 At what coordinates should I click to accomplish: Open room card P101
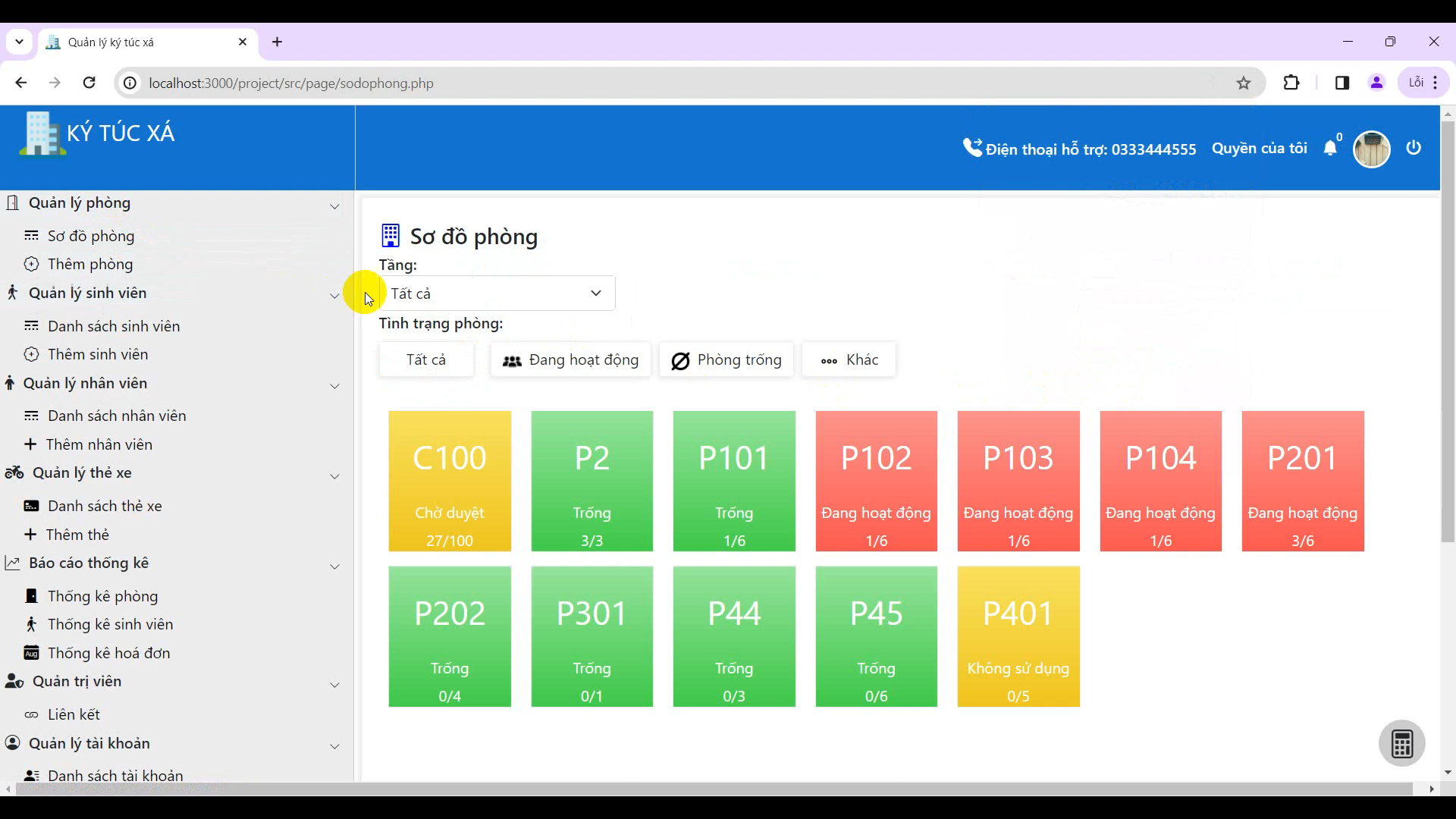point(734,481)
